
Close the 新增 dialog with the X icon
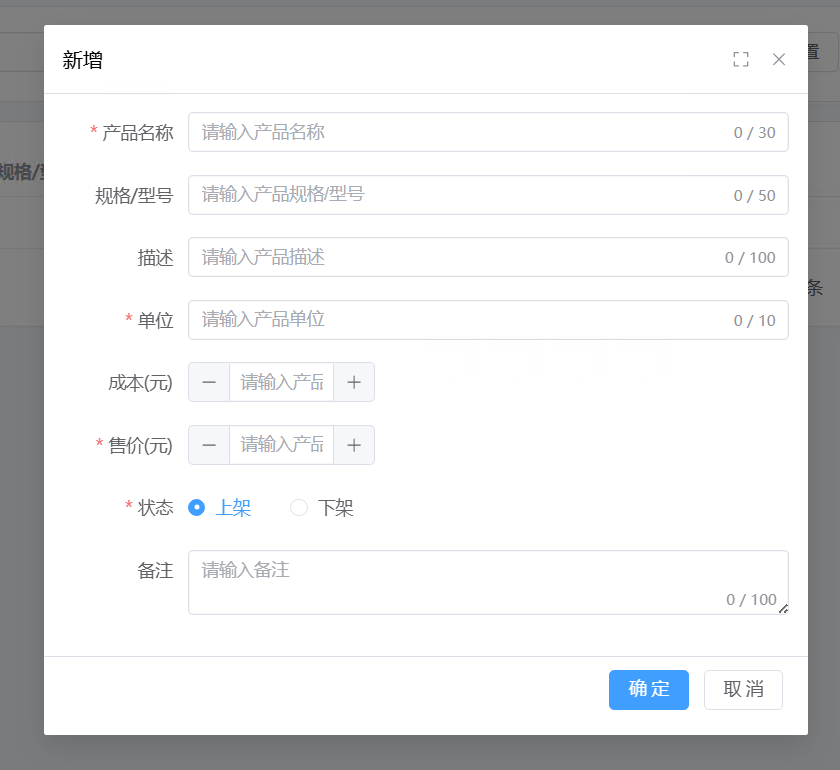click(779, 59)
